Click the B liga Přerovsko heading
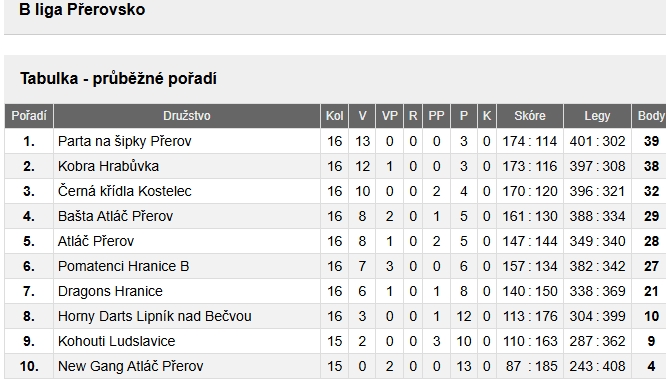Viewport: 666px width, 379px height. 82,9
